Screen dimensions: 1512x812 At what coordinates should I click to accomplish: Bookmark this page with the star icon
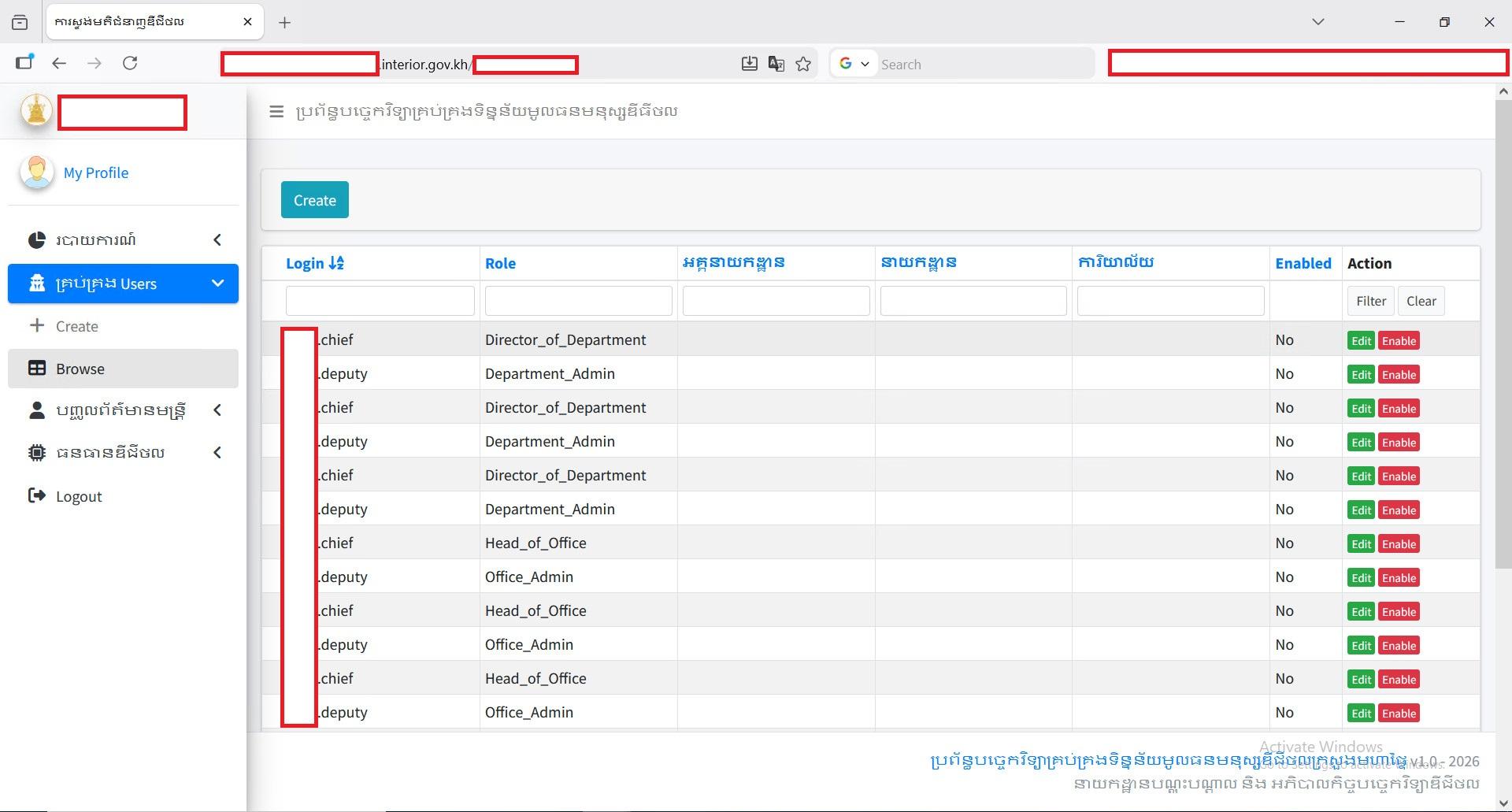pos(803,64)
